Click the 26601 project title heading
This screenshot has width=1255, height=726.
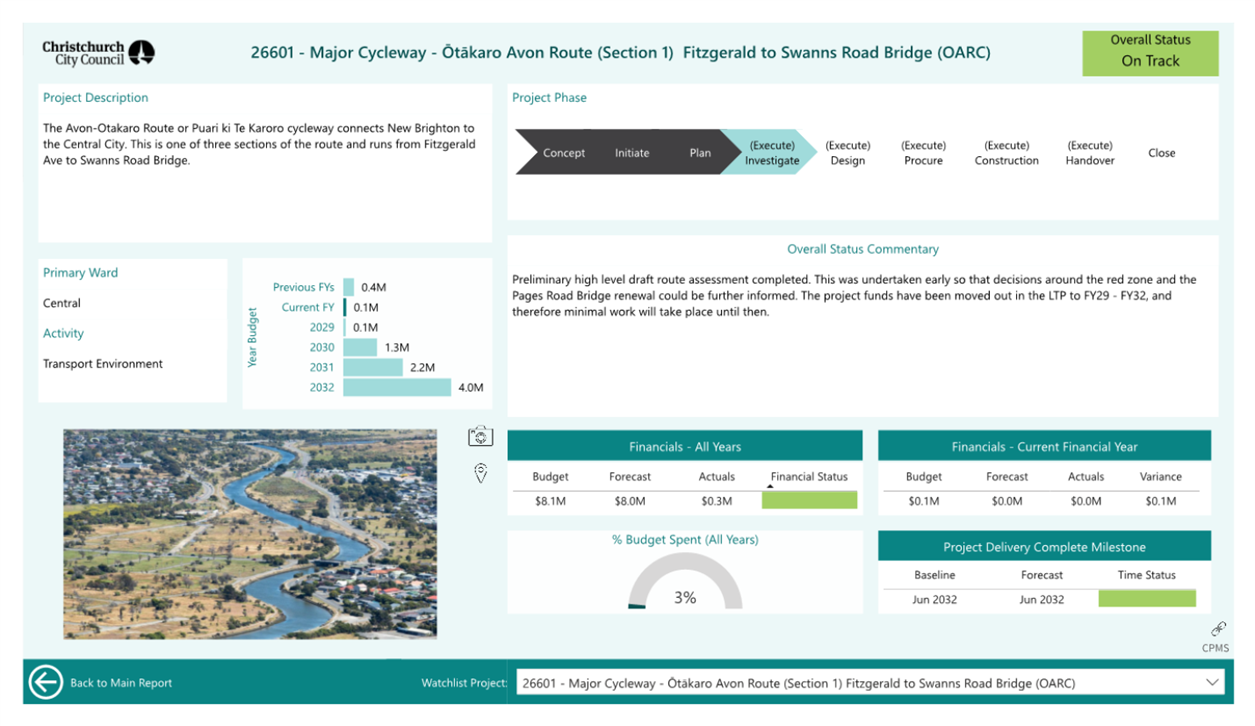620,53
